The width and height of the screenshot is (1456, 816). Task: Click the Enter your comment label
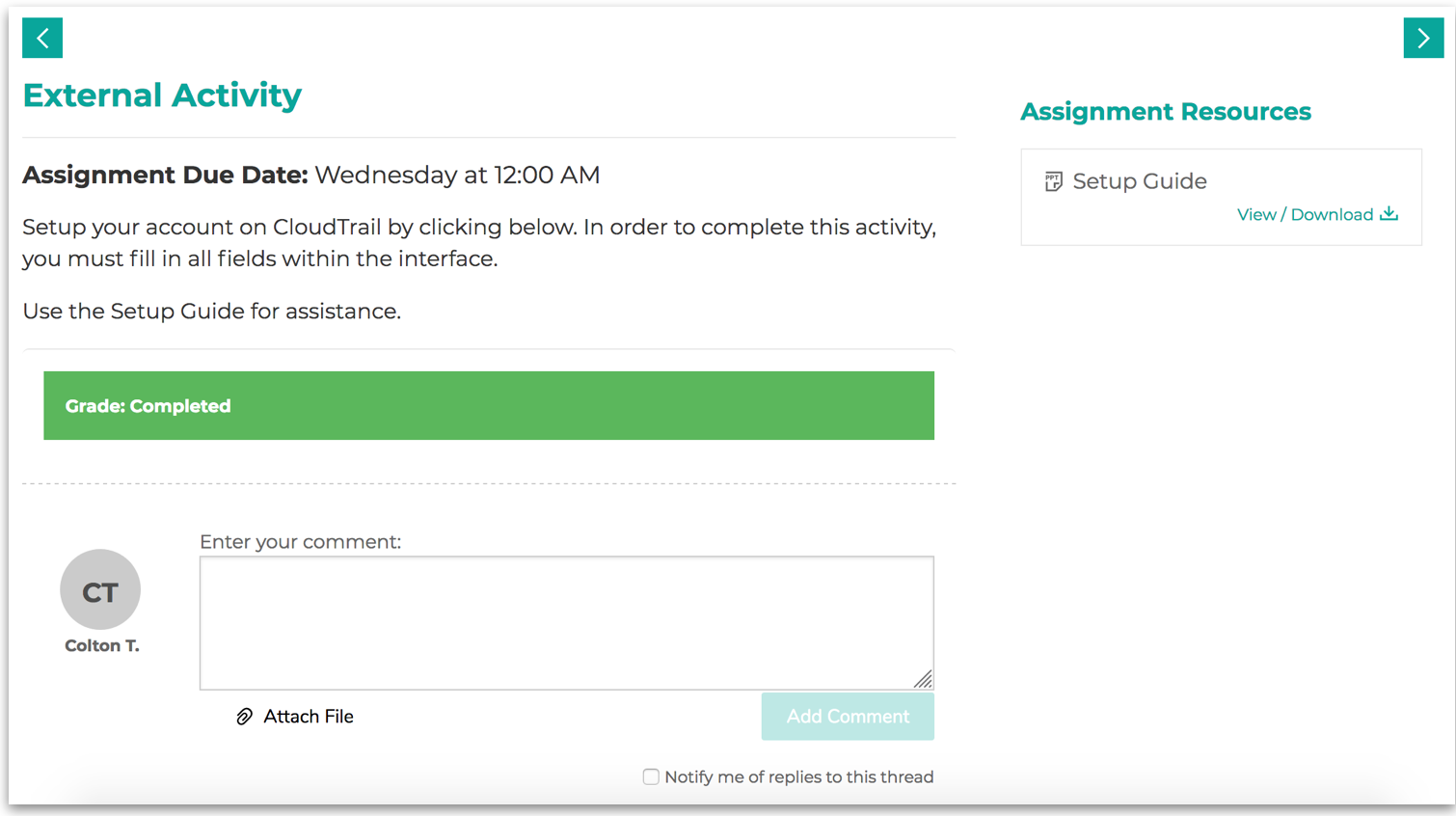[x=301, y=542]
